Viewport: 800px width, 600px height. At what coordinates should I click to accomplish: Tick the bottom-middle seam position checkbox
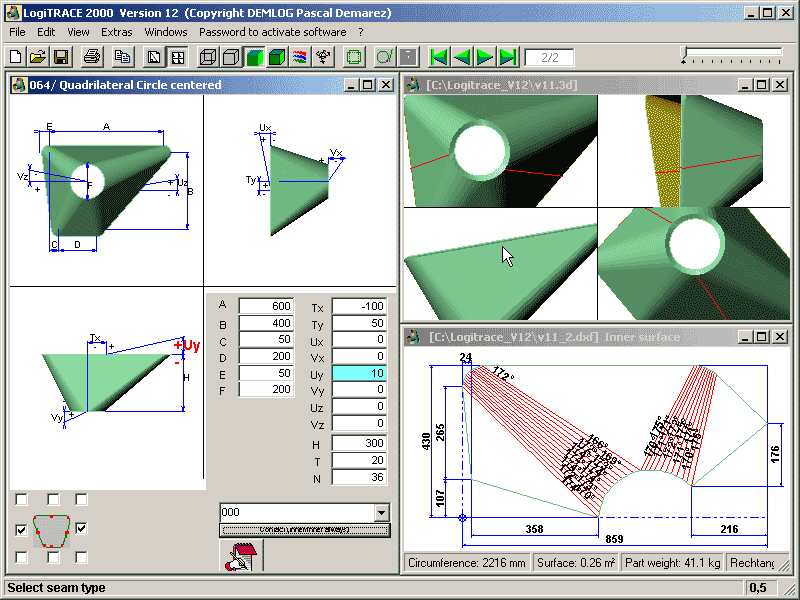pyautogui.click(x=53, y=557)
